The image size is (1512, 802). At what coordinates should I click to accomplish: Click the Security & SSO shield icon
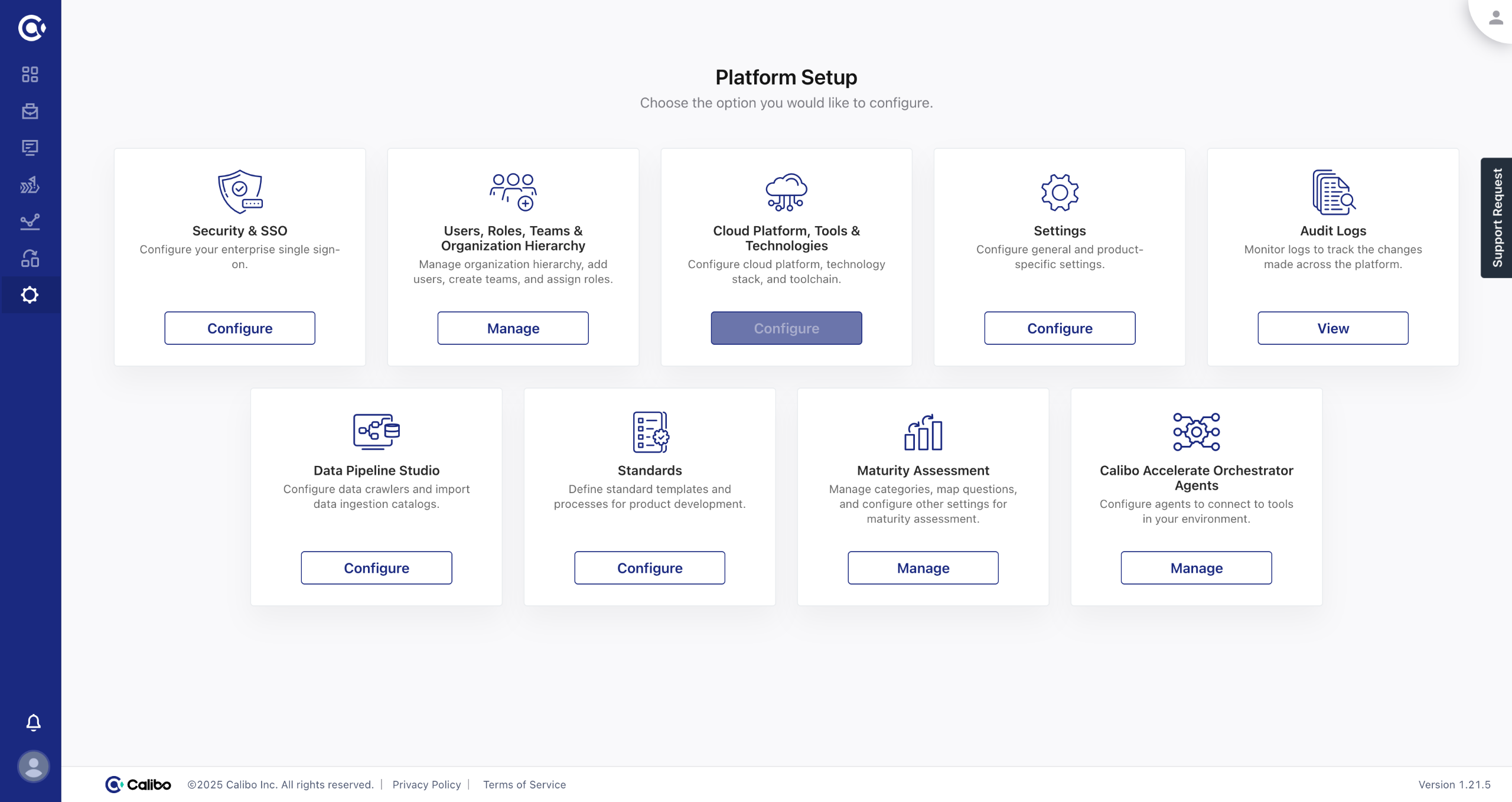click(240, 192)
